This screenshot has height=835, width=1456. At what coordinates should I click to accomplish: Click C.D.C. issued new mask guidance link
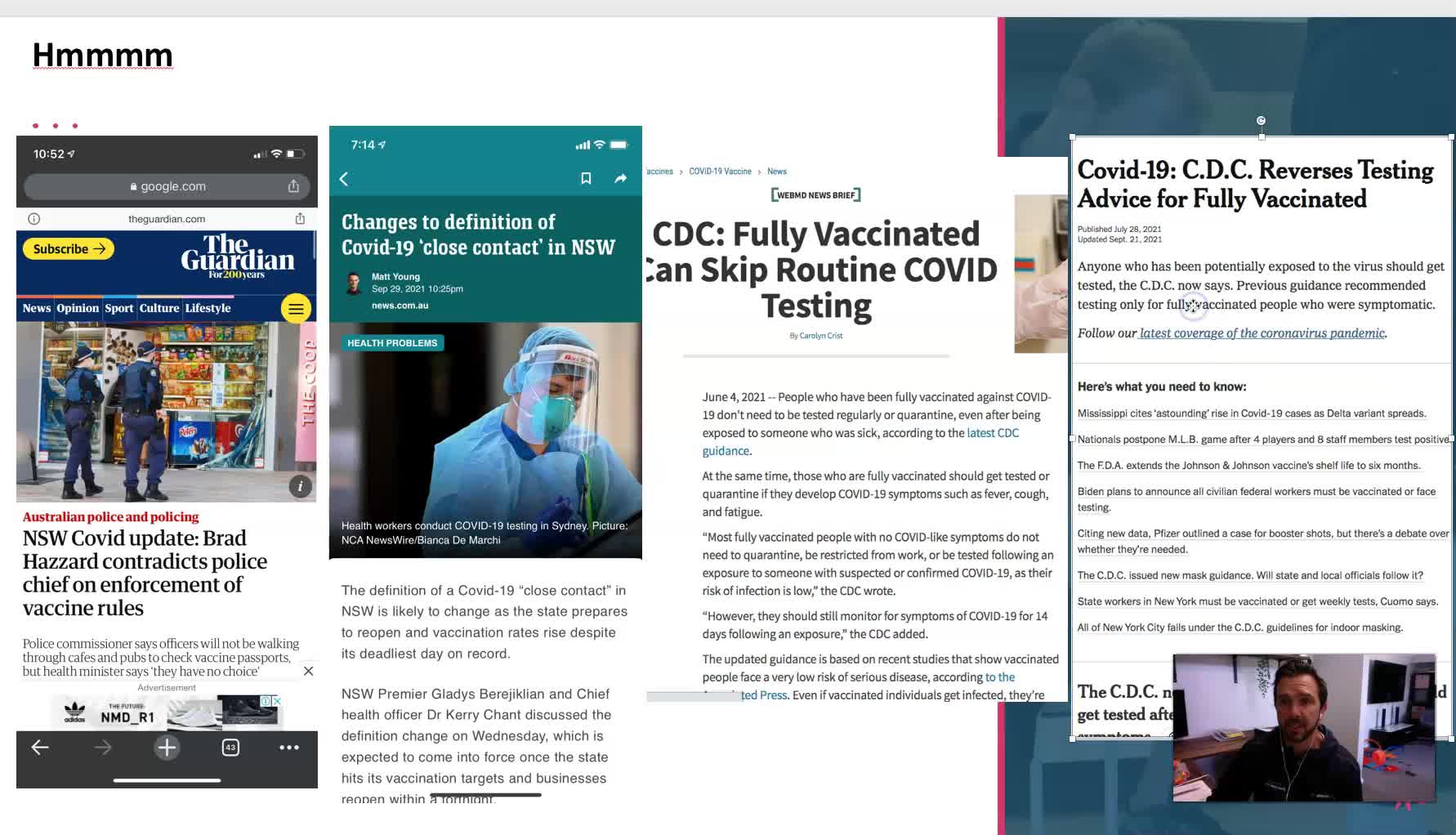(x=1250, y=575)
